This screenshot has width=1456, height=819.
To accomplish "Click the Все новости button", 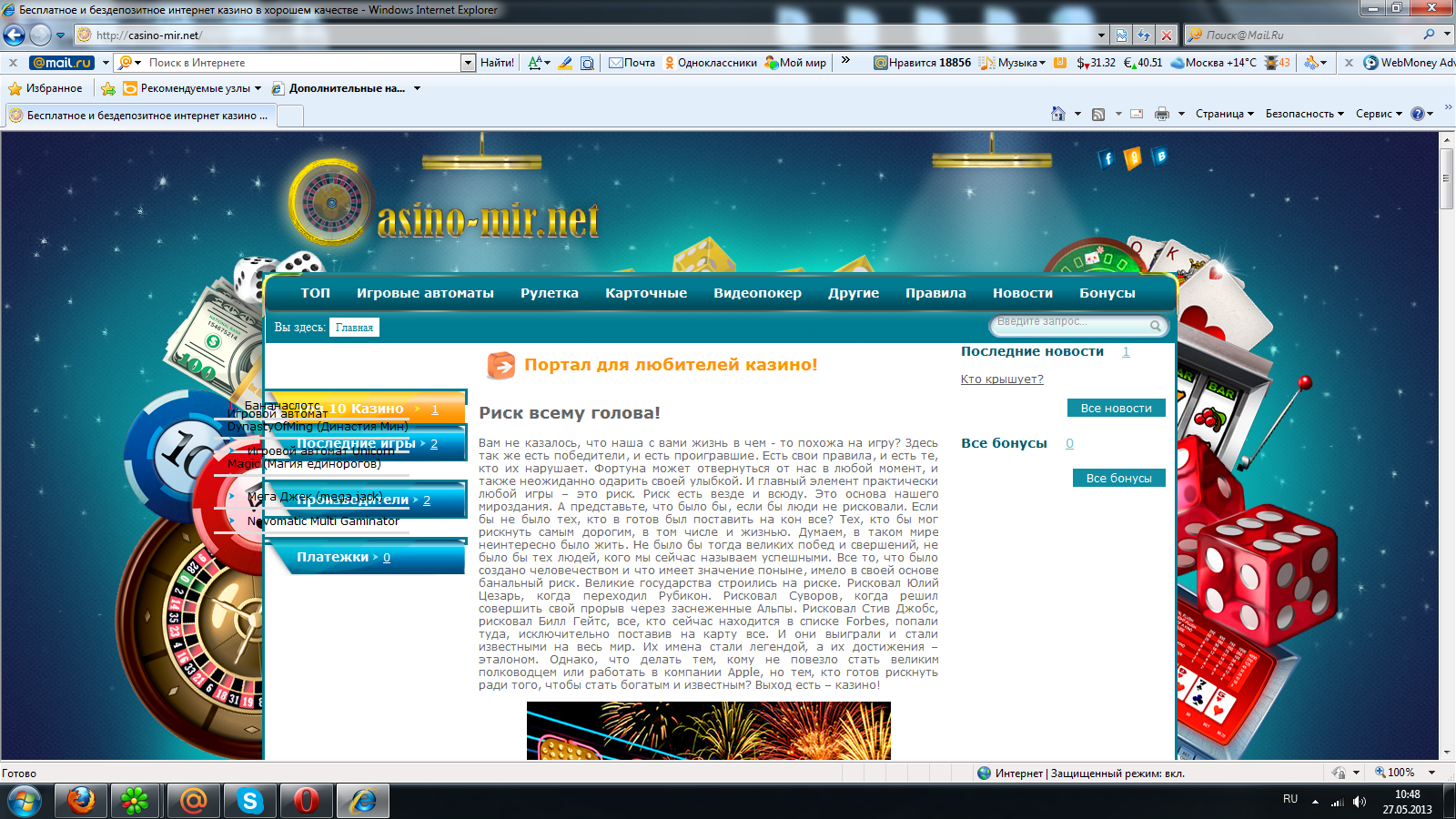I will pos(1117,409).
